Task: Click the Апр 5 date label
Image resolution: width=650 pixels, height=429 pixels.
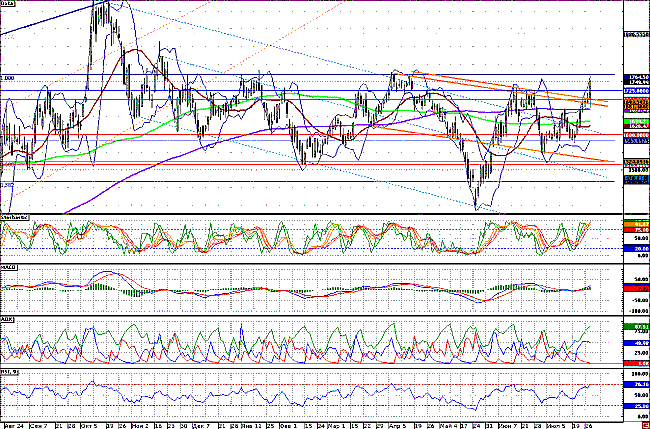Action: (398, 426)
